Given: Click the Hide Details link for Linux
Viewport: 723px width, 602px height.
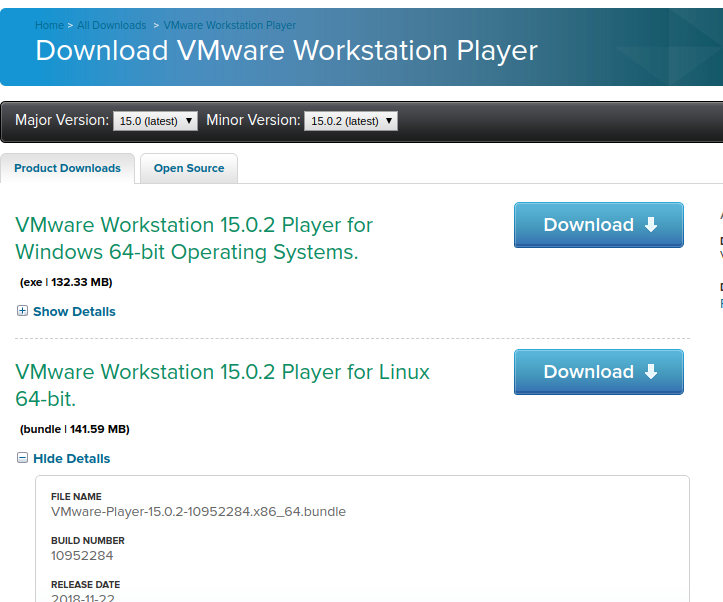Looking at the screenshot, I should [71, 459].
